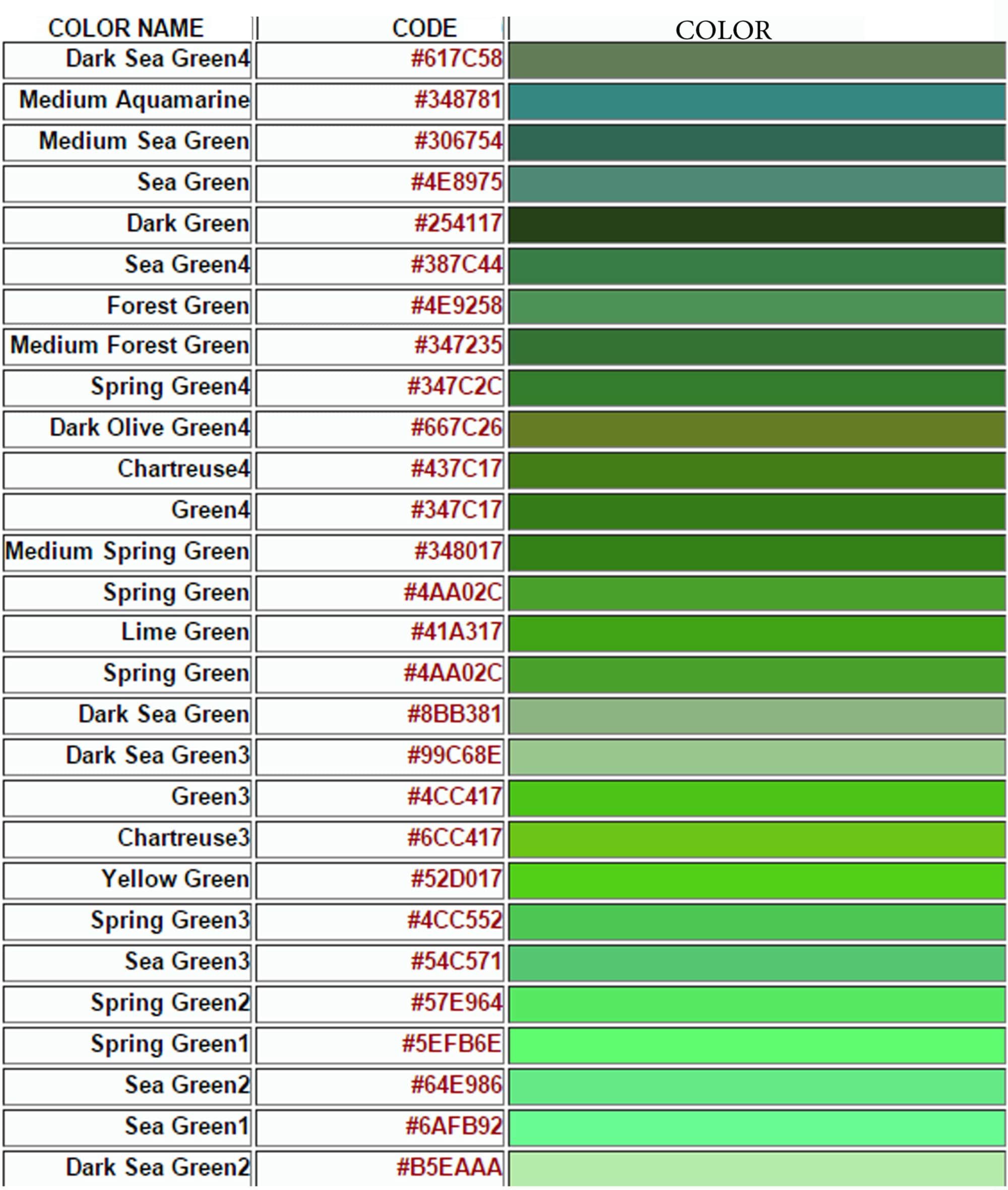Choose the Chartreuse3 color swatch
This screenshot has width=1008, height=1190.
click(757, 839)
